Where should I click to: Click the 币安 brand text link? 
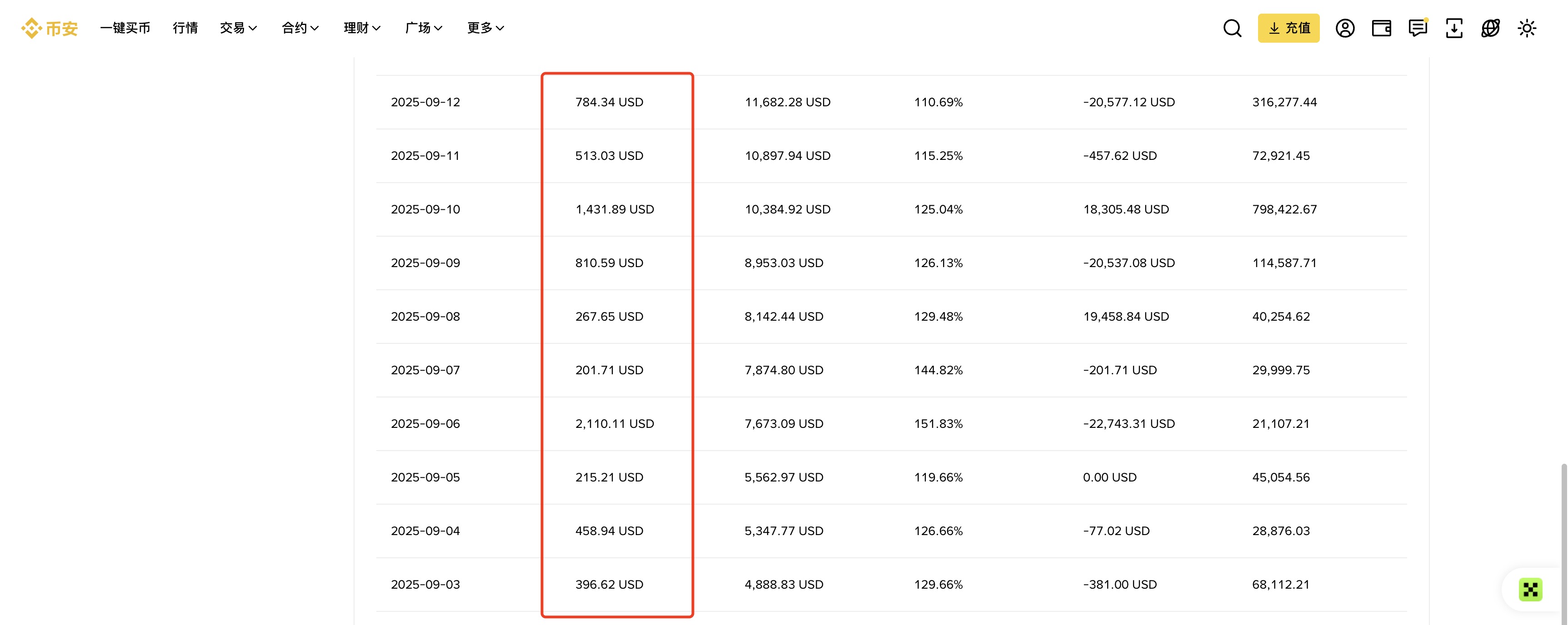(61, 29)
